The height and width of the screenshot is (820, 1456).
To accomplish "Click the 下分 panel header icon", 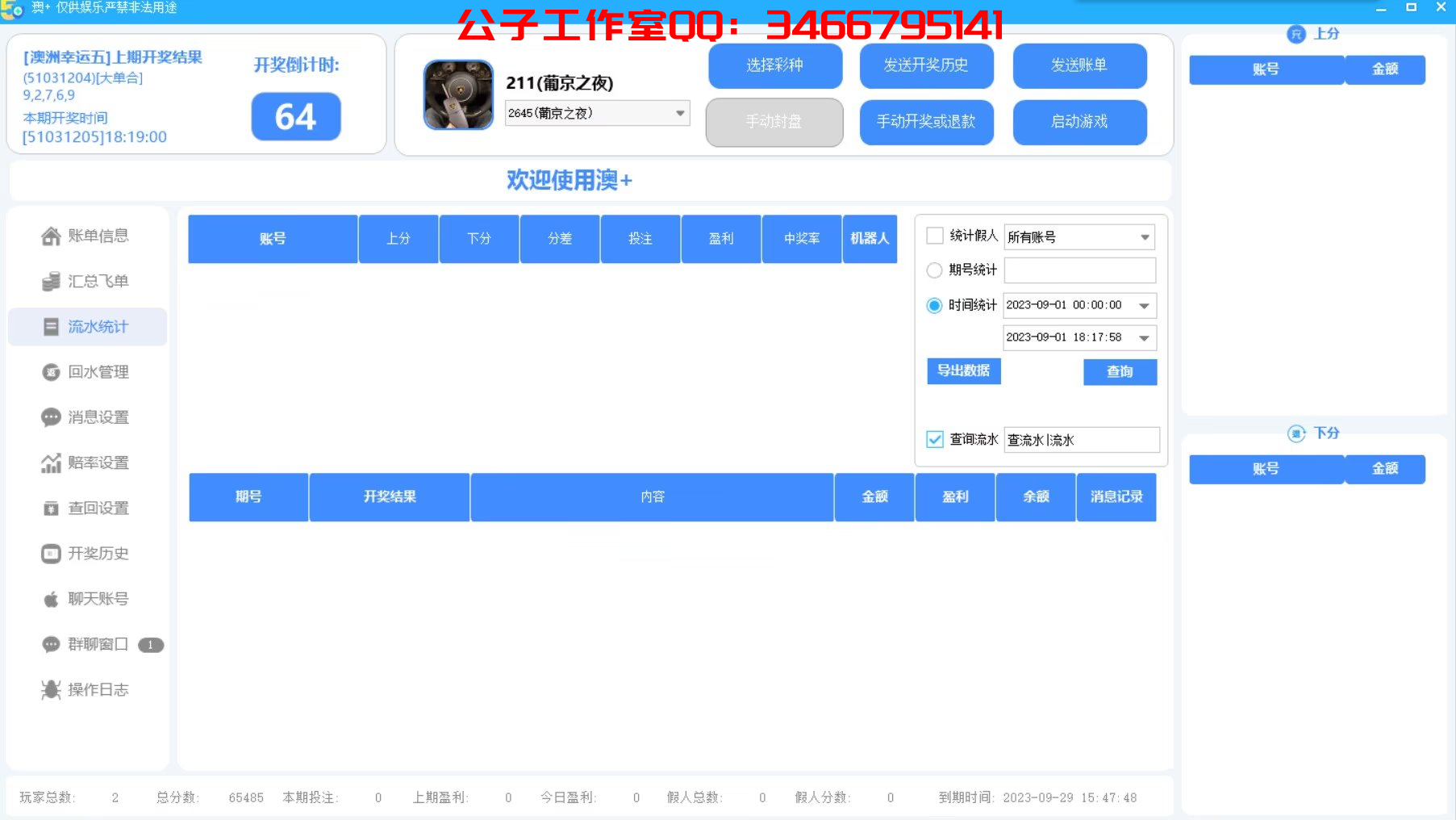I will [x=1296, y=433].
